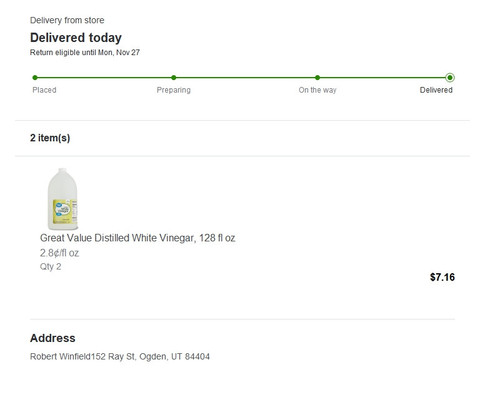Select the Preparing status label
The image size is (500, 404).
coord(174,90)
